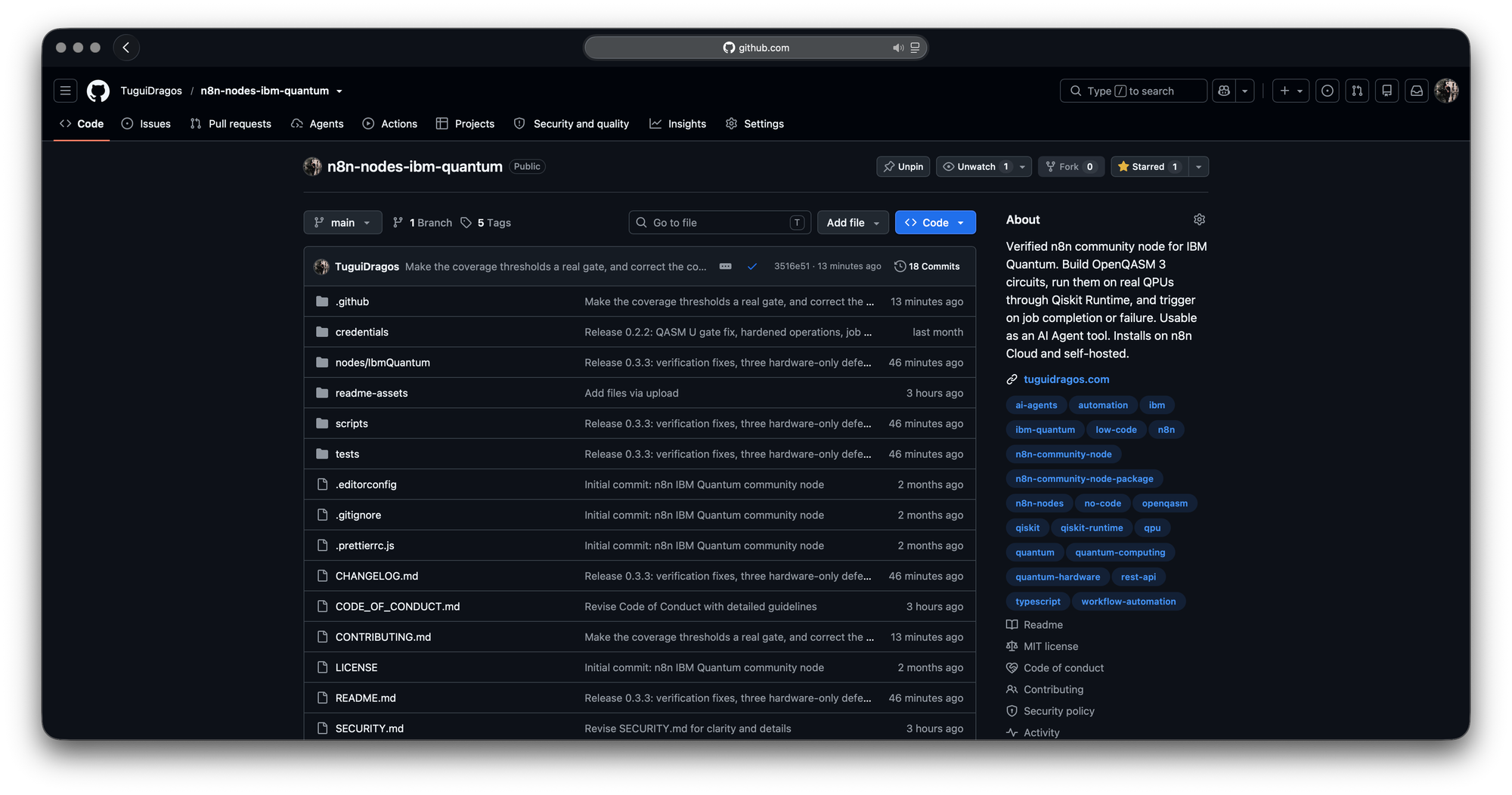Click the Go to file search field
The height and width of the screenshot is (795, 1512).
coord(720,222)
